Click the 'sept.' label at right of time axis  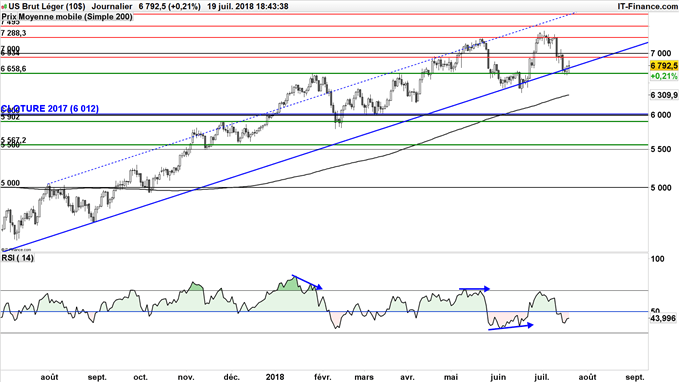(635, 377)
